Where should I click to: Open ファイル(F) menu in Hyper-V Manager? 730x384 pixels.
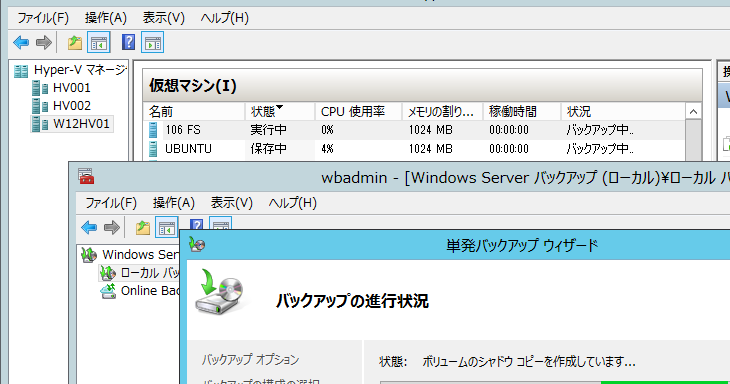[43, 18]
